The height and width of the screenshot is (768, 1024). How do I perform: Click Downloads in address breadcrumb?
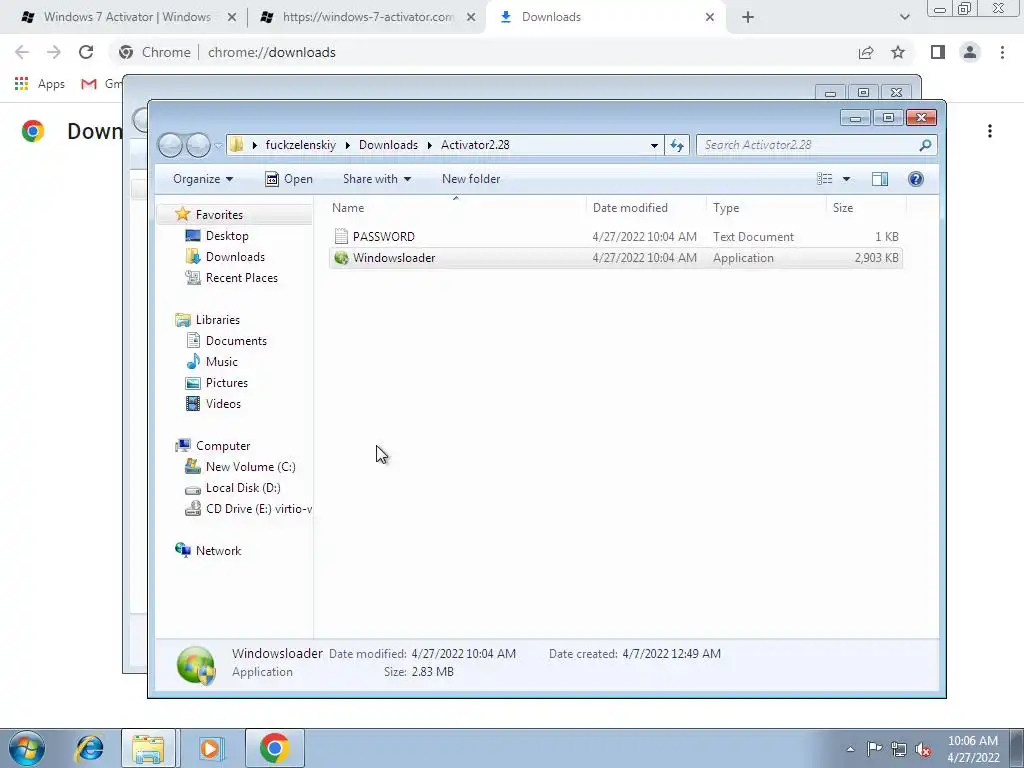pos(388,145)
